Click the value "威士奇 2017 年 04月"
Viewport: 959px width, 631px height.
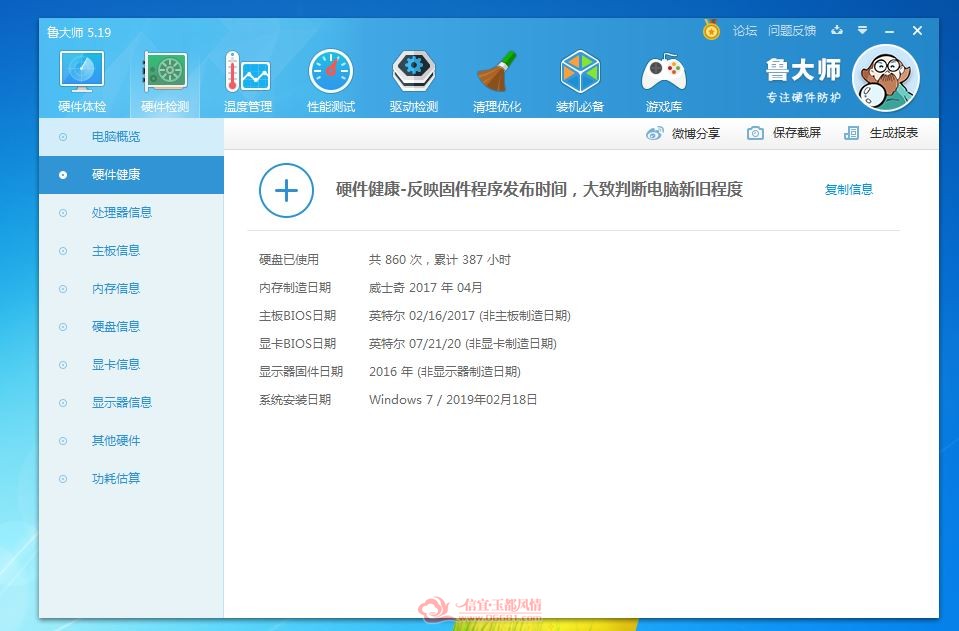[x=426, y=288]
